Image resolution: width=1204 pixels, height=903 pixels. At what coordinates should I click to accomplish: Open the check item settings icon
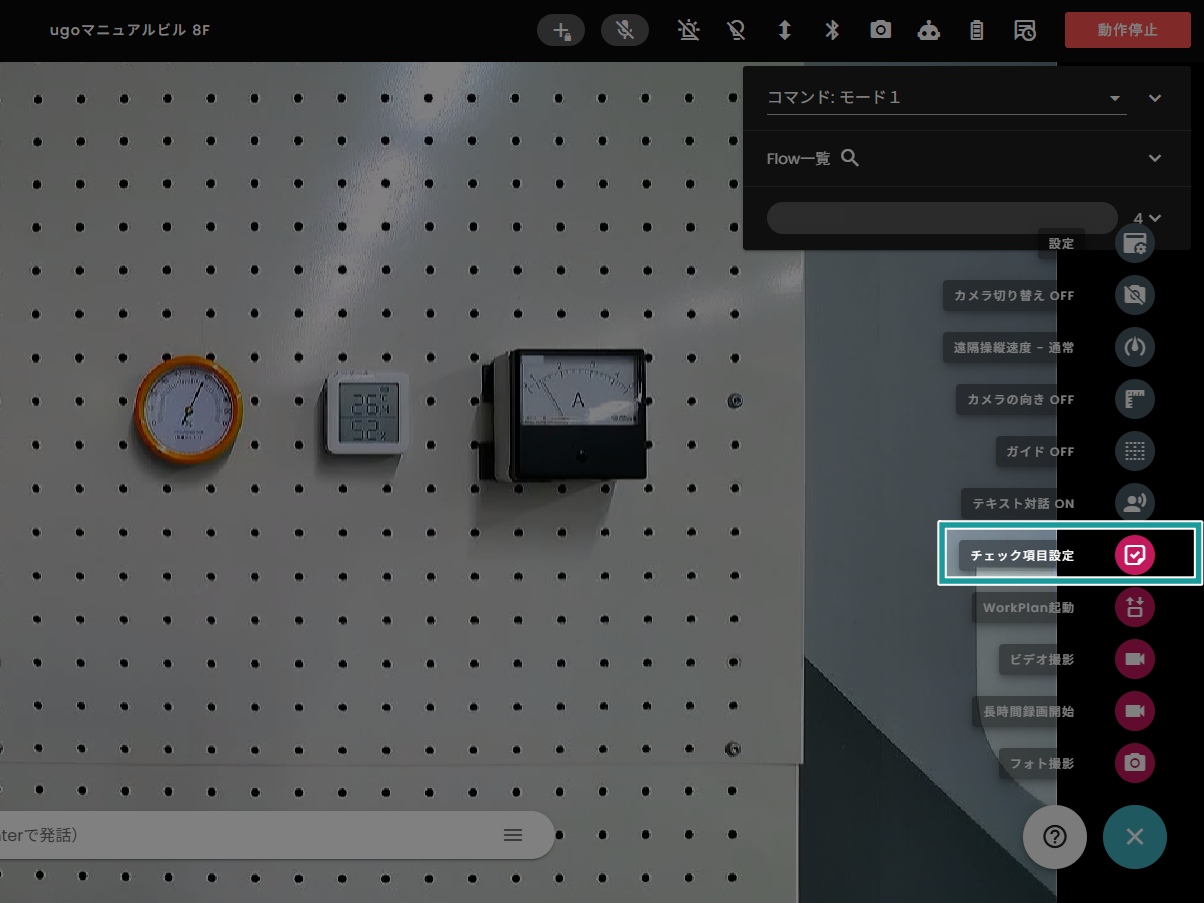point(1135,555)
